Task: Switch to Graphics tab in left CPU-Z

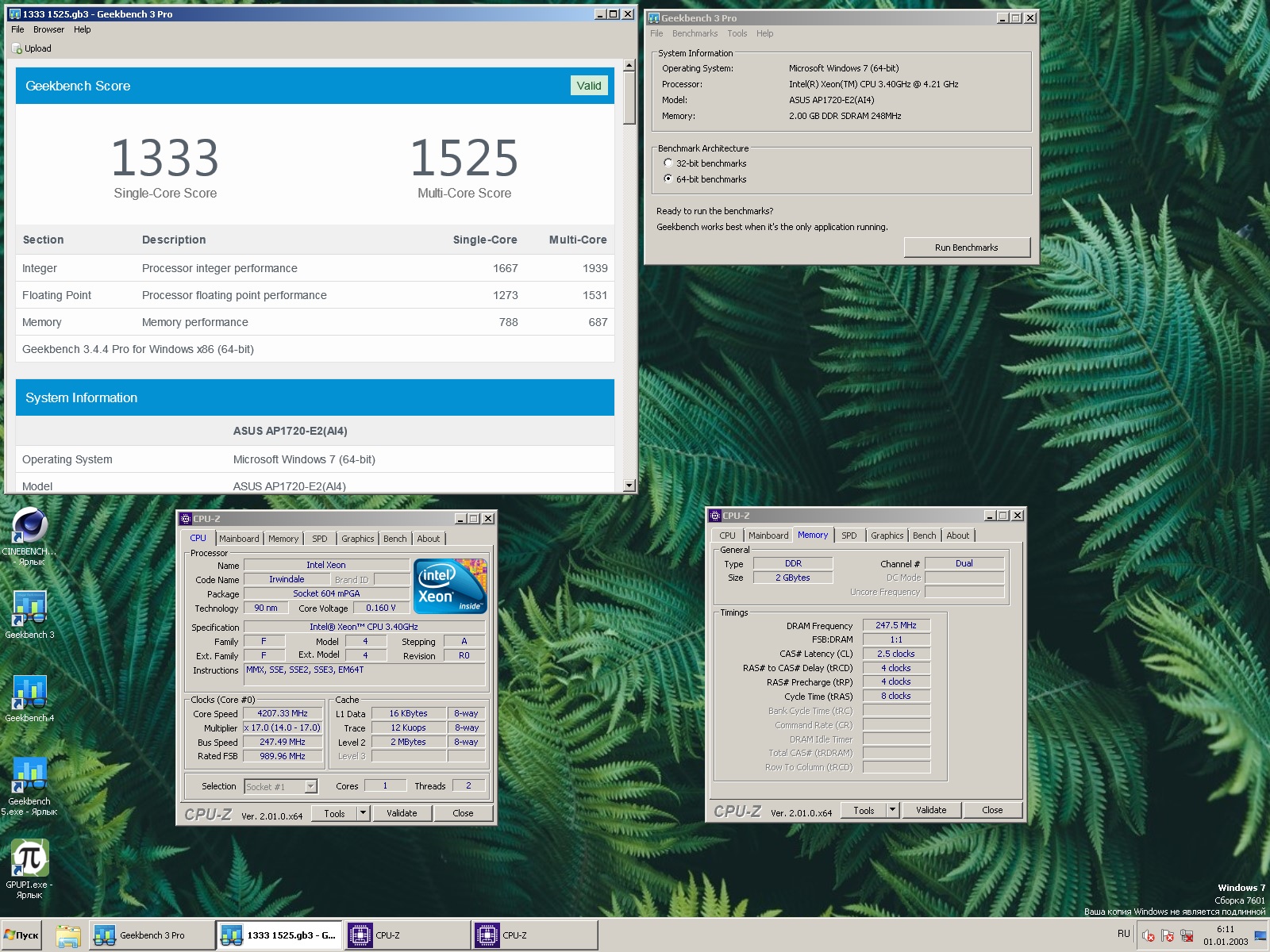Action: pyautogui.click(x=357, y=539)
